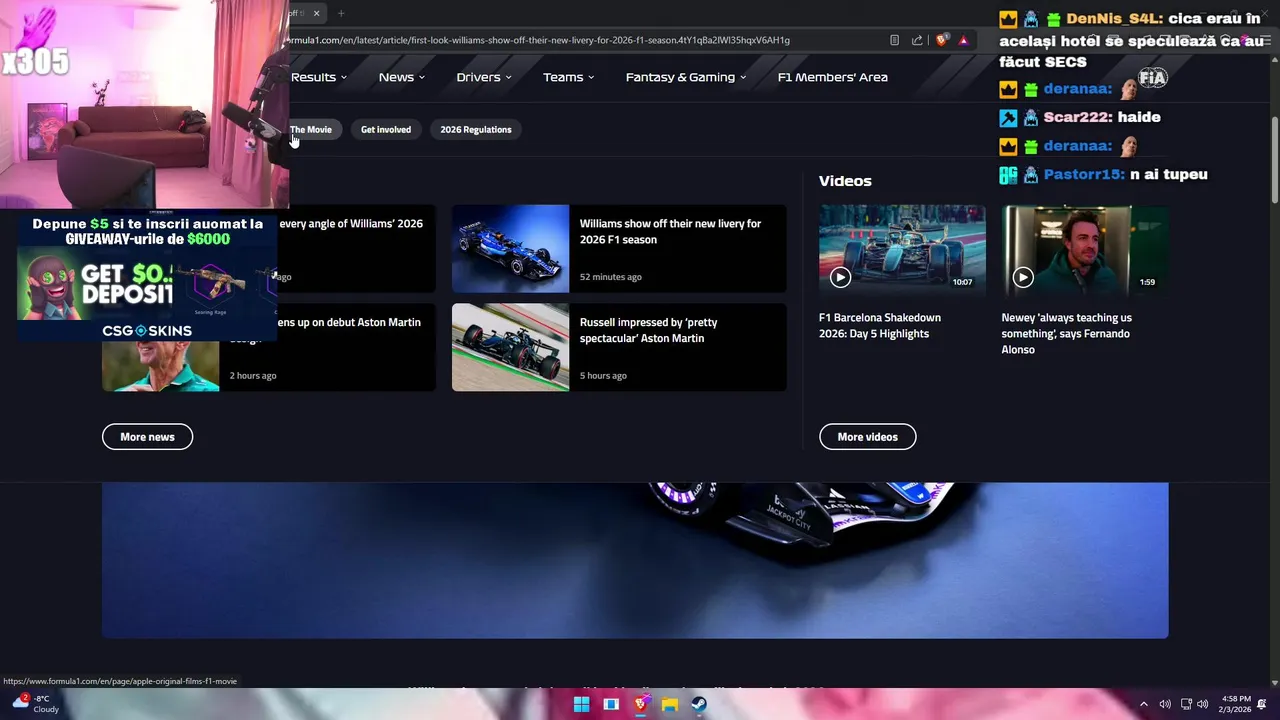Open the first volume speaker tray icon

point(1165,704)
